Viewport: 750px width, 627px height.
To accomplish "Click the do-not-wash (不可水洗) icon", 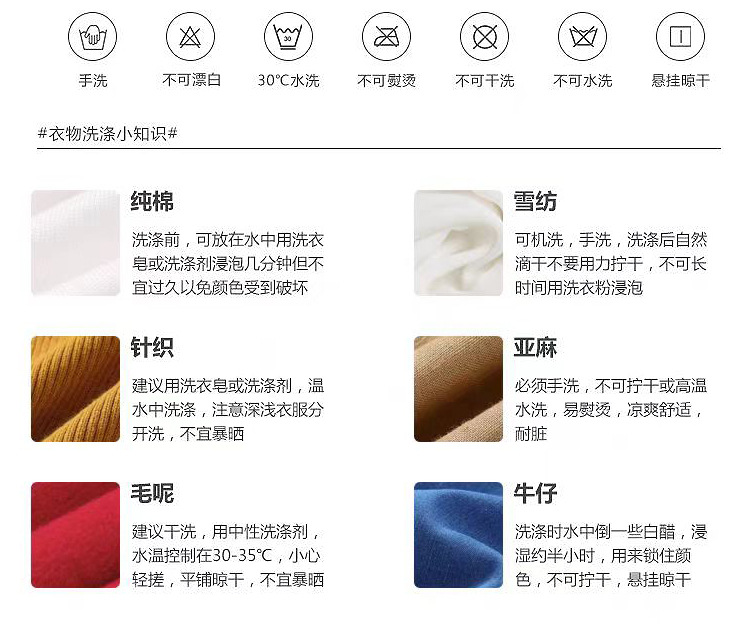I will (x=583, y=36).
